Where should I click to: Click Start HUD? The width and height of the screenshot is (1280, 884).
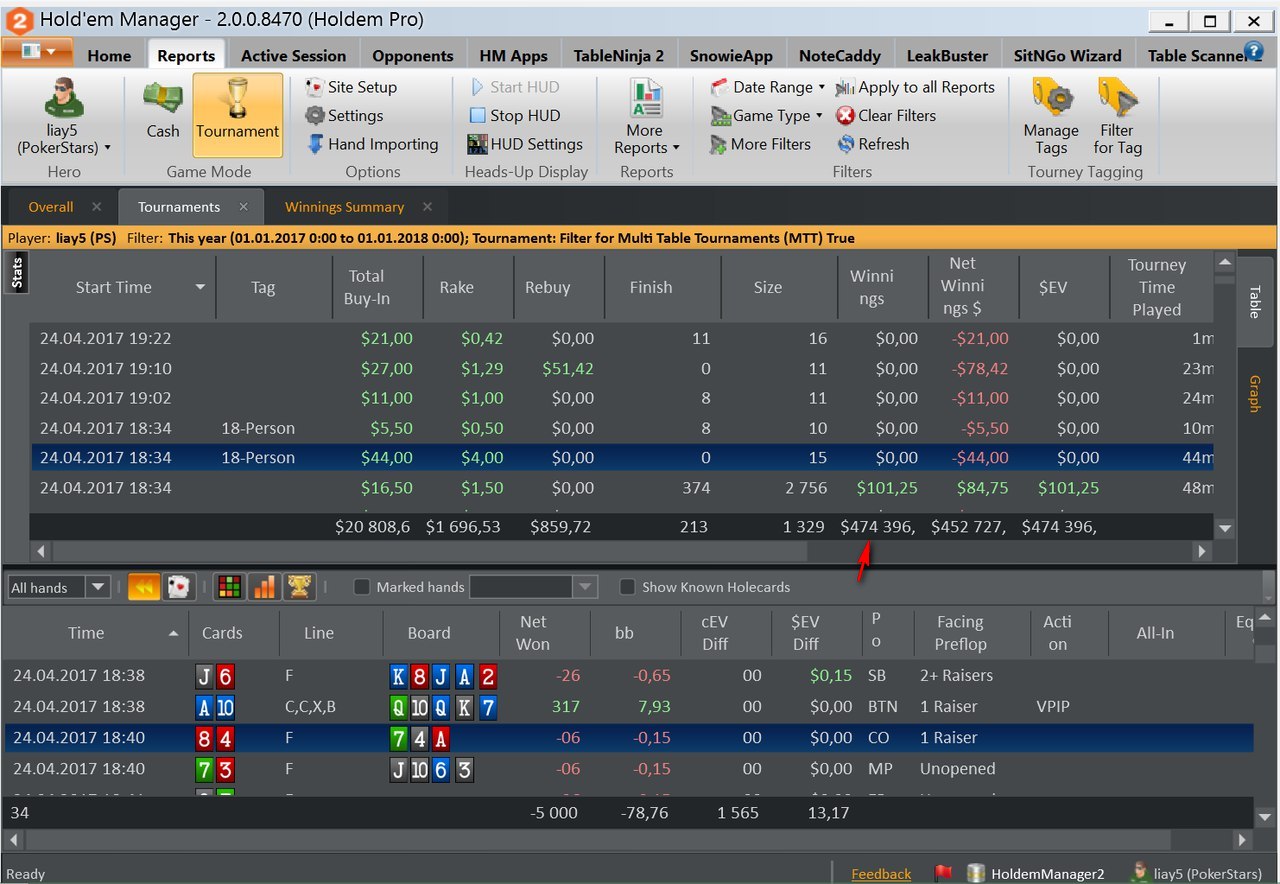(514, 87)
